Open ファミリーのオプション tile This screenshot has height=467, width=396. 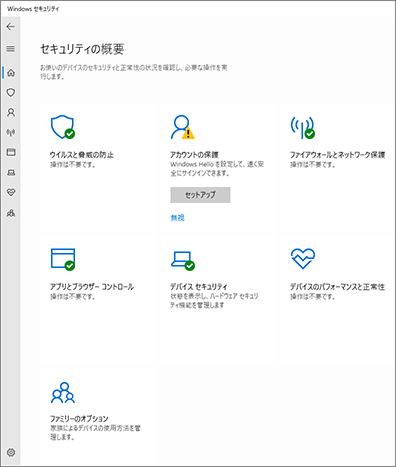79,419
